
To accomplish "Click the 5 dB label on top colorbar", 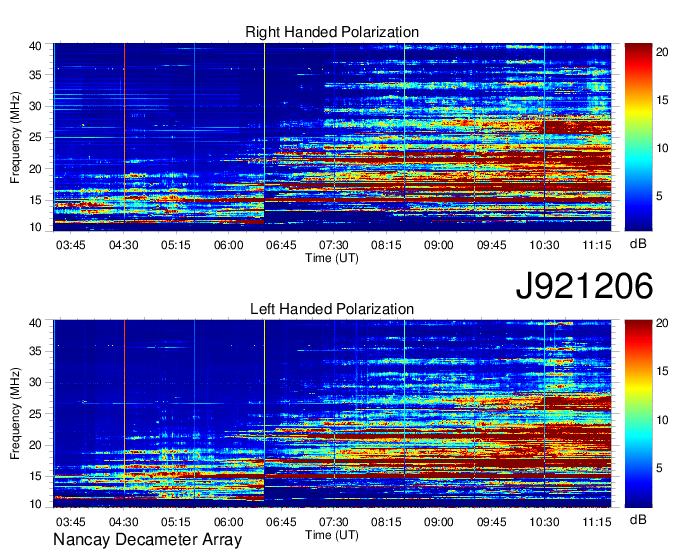I will tap(659, 196).
